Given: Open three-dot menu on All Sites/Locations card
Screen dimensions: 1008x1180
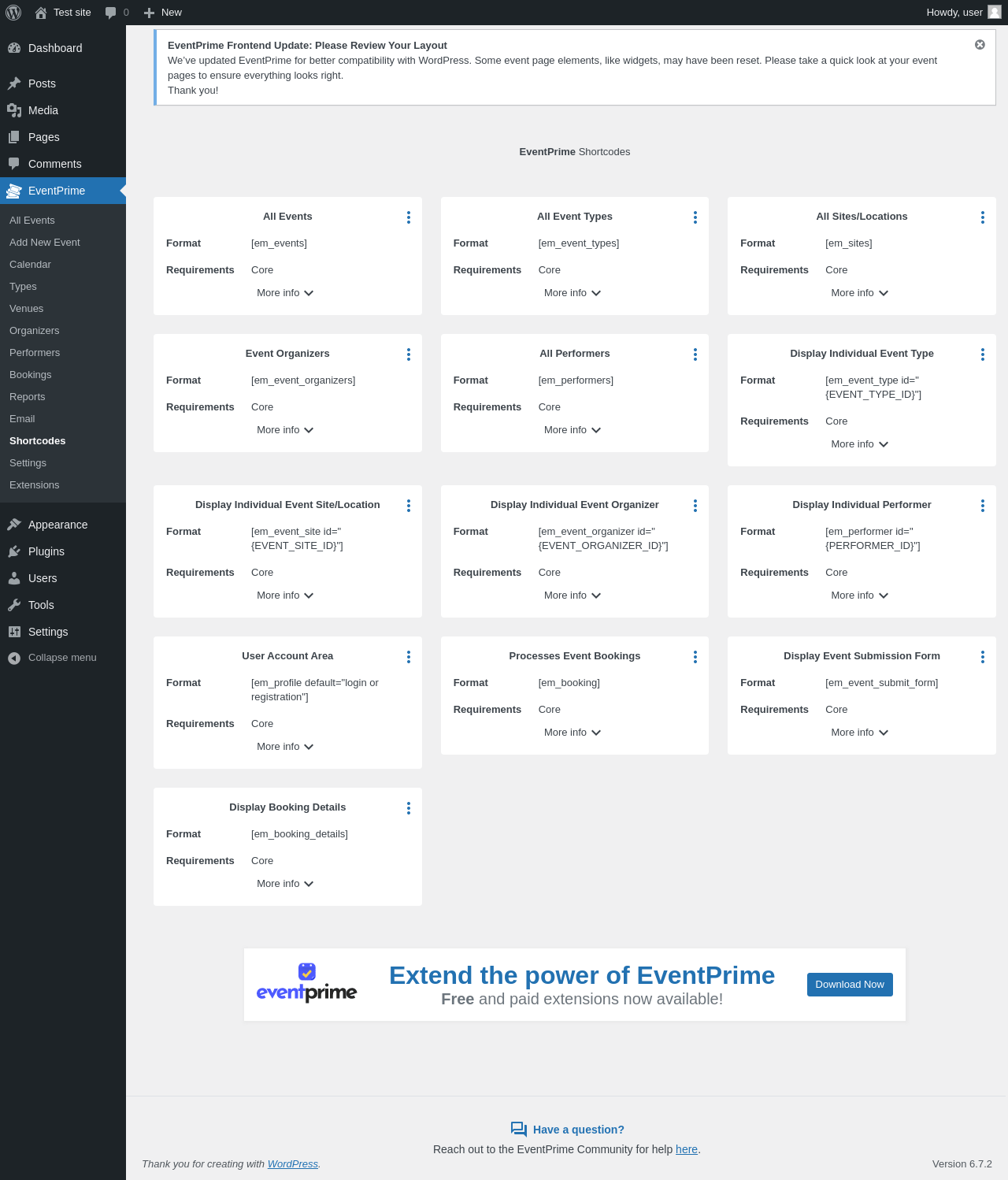Looking at the screenshot, I should (x=983, y=217).
